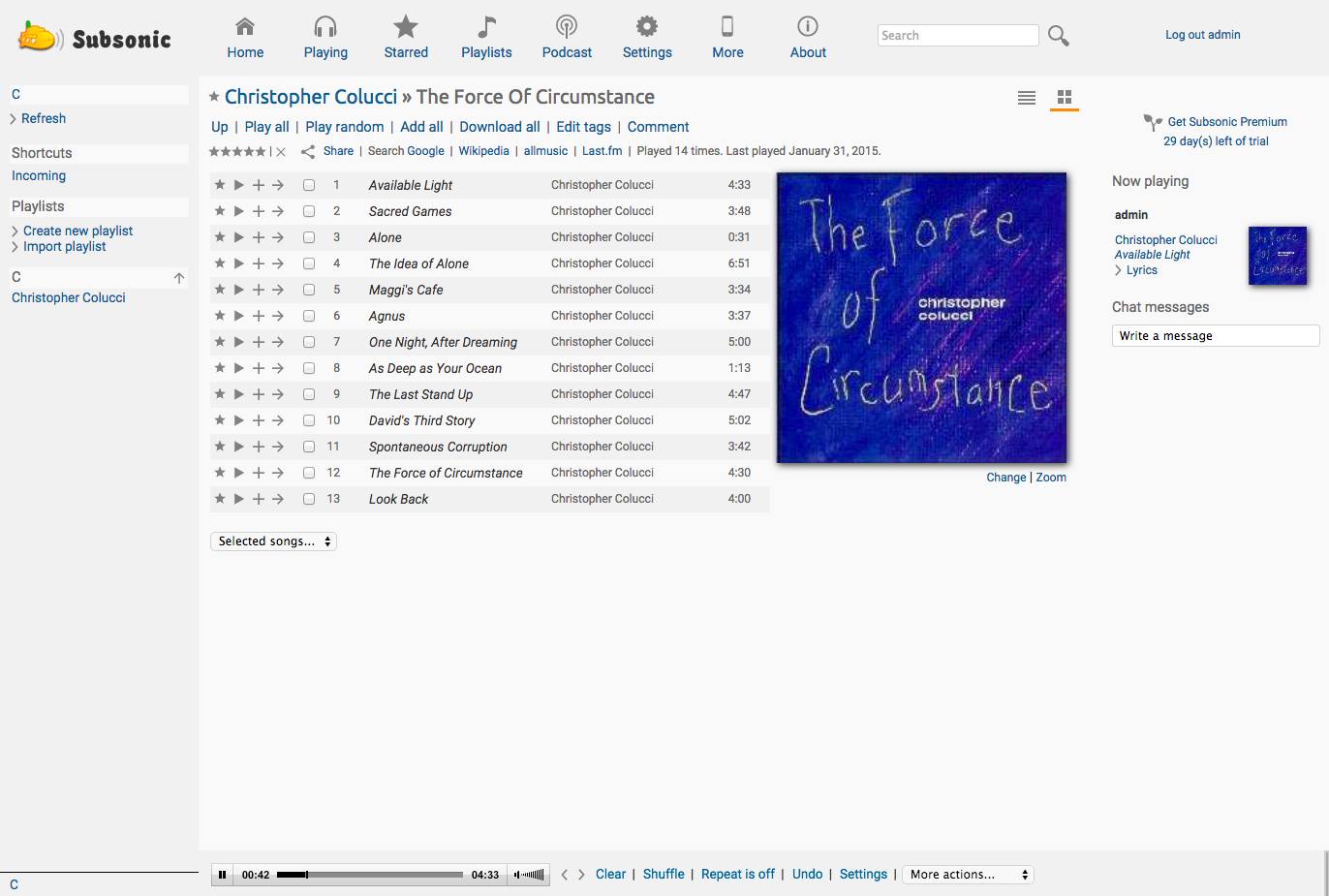Open the Podcast section icon
The width and height of the screenshot is (1329, 896).
[567, 27]
